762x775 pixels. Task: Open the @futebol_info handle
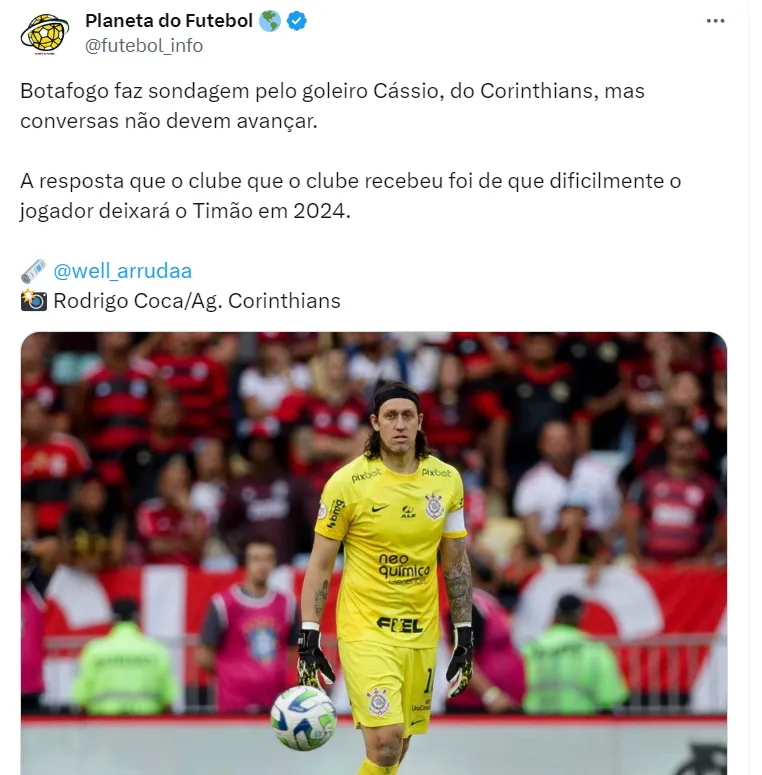point(144,45)
